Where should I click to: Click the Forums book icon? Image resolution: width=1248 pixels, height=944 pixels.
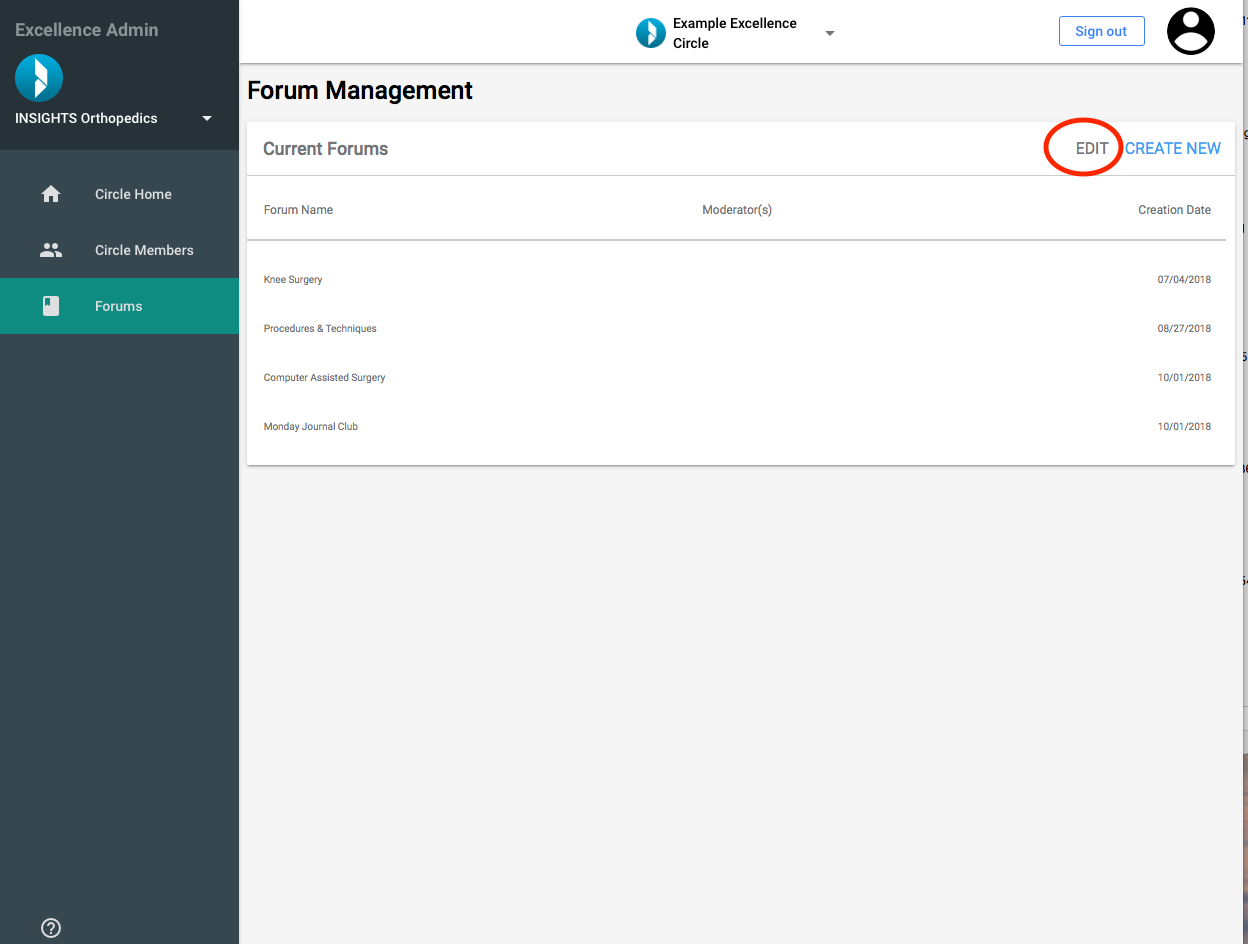[x=51, y=306]
